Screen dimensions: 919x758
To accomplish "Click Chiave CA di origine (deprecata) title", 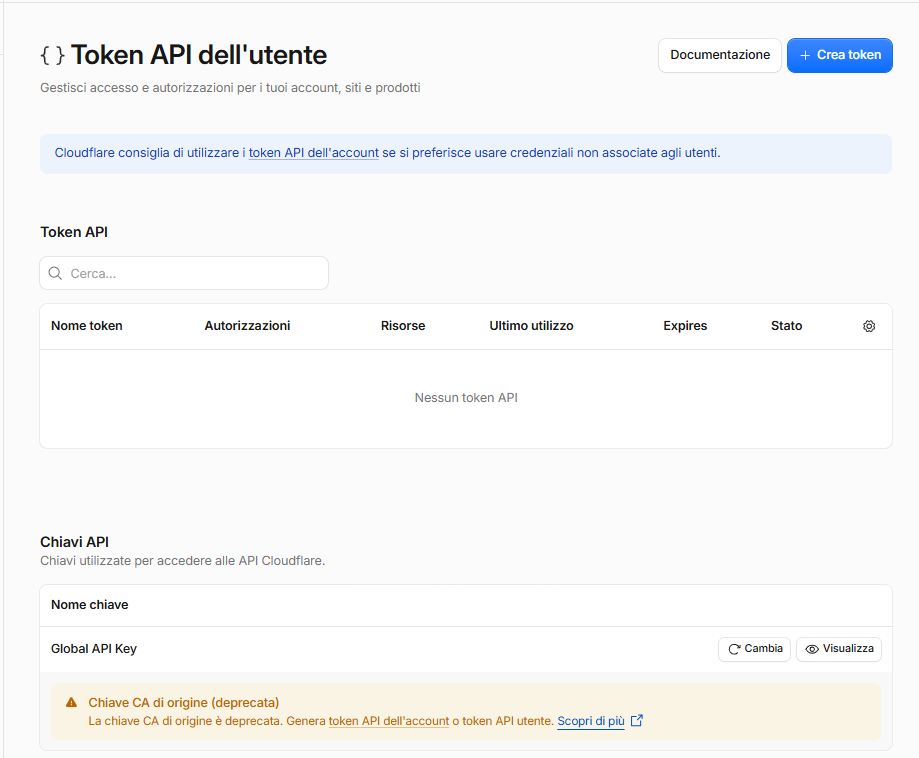I will pos(183,702).
